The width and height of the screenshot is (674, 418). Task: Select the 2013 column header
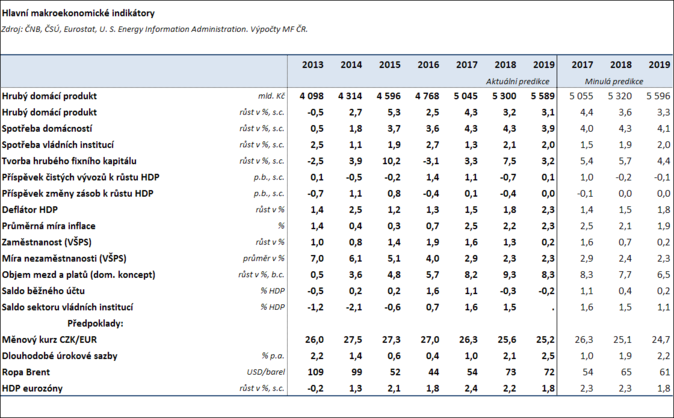[x=312, y=65]
